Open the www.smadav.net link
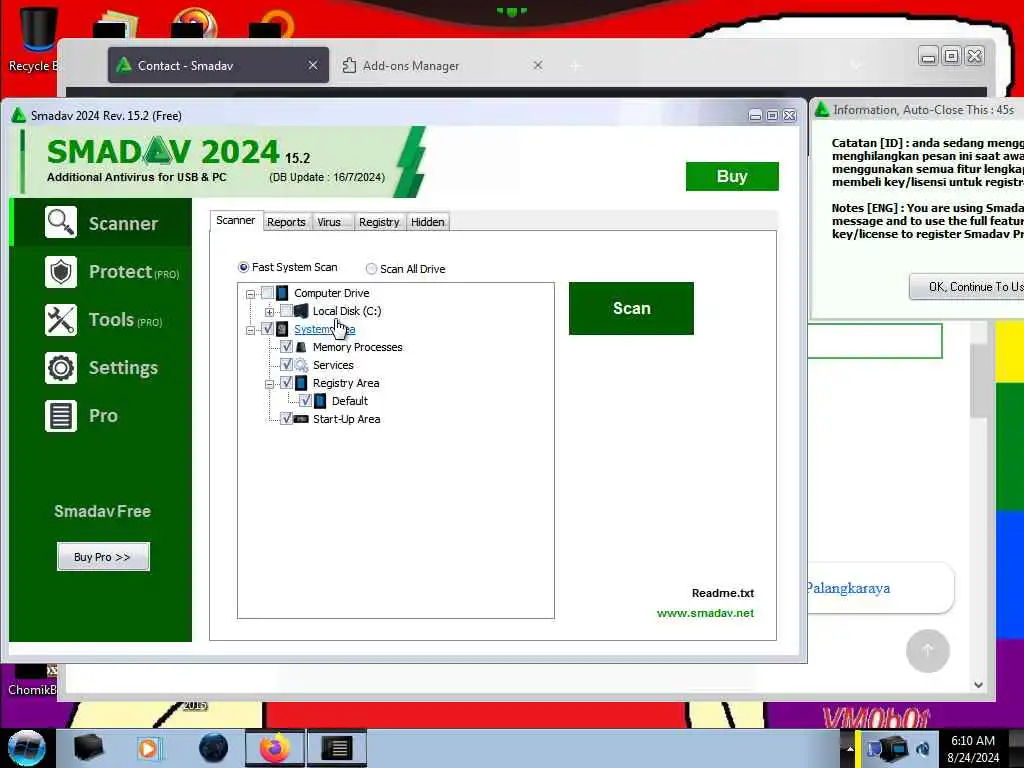The width and height of the screenshot is (1024, 768). pyautogui.click(x=705, y=613)
